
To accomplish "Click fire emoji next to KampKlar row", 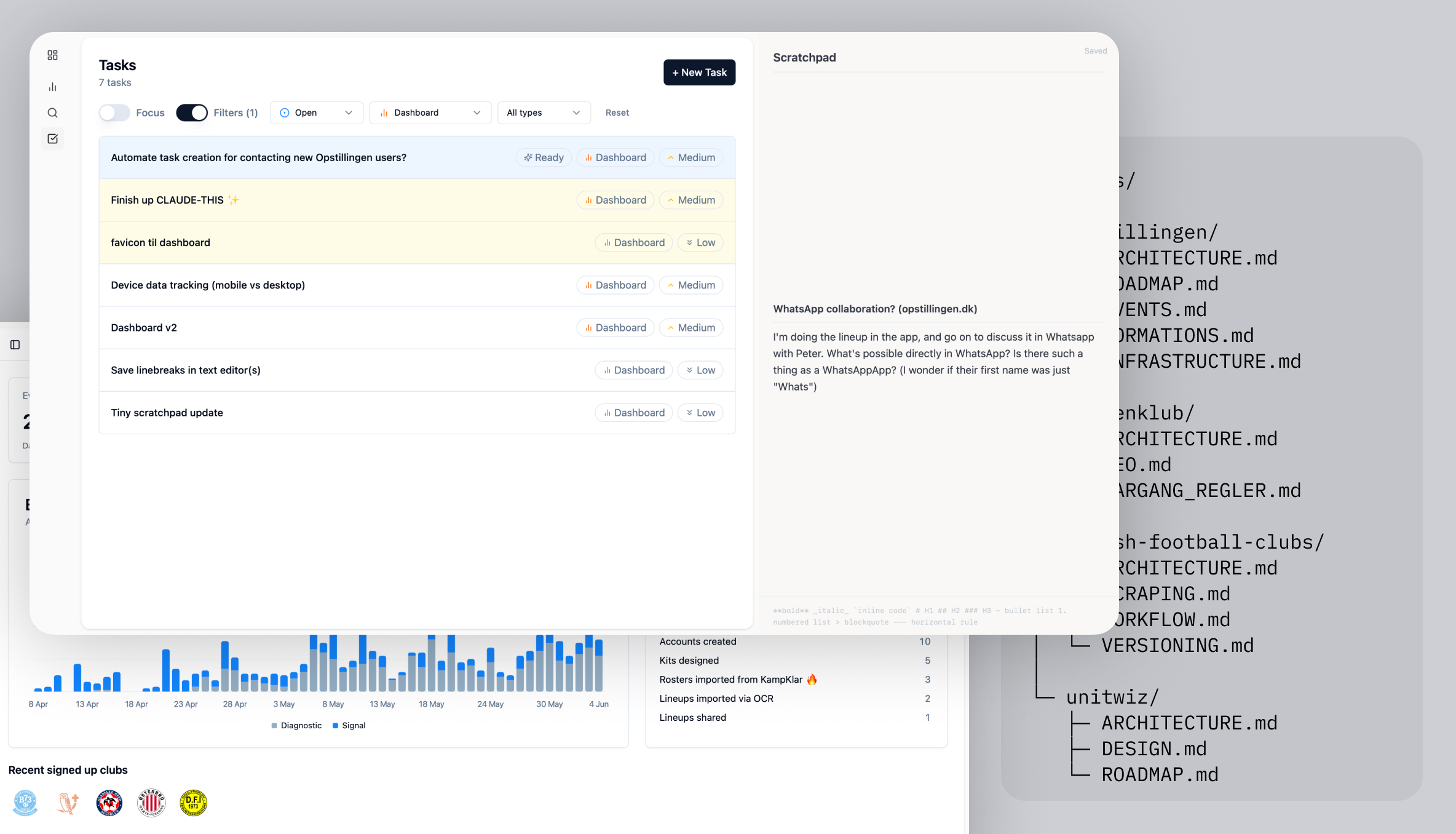I will 812,679.
